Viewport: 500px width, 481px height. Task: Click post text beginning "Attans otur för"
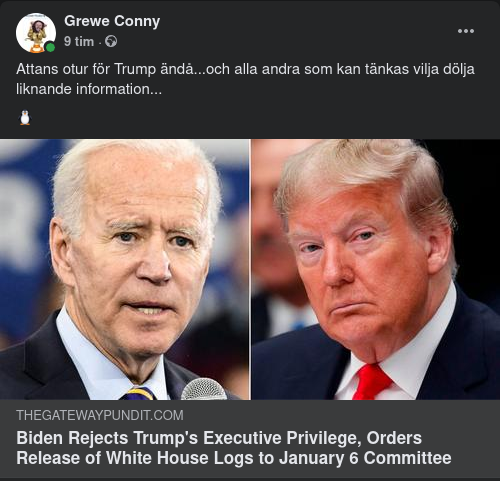pos(245,79)
